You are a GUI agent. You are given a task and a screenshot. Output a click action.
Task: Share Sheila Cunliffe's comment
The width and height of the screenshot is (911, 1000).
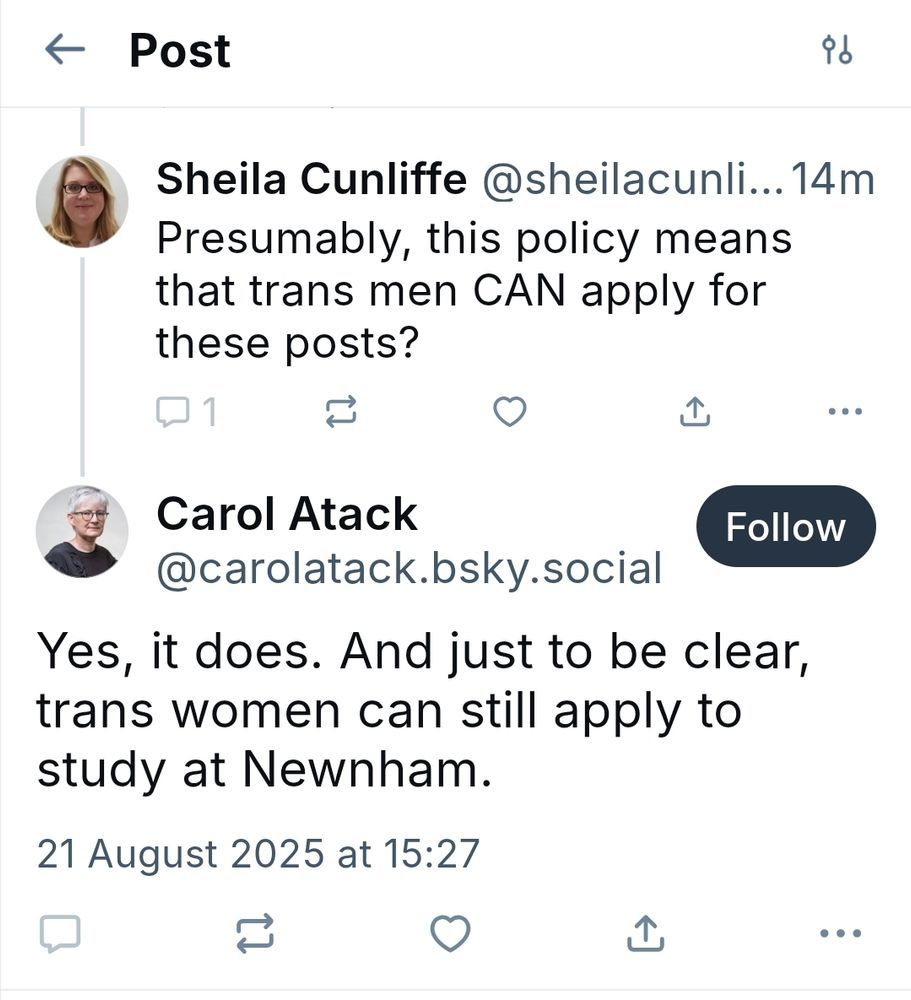[694, 412]
